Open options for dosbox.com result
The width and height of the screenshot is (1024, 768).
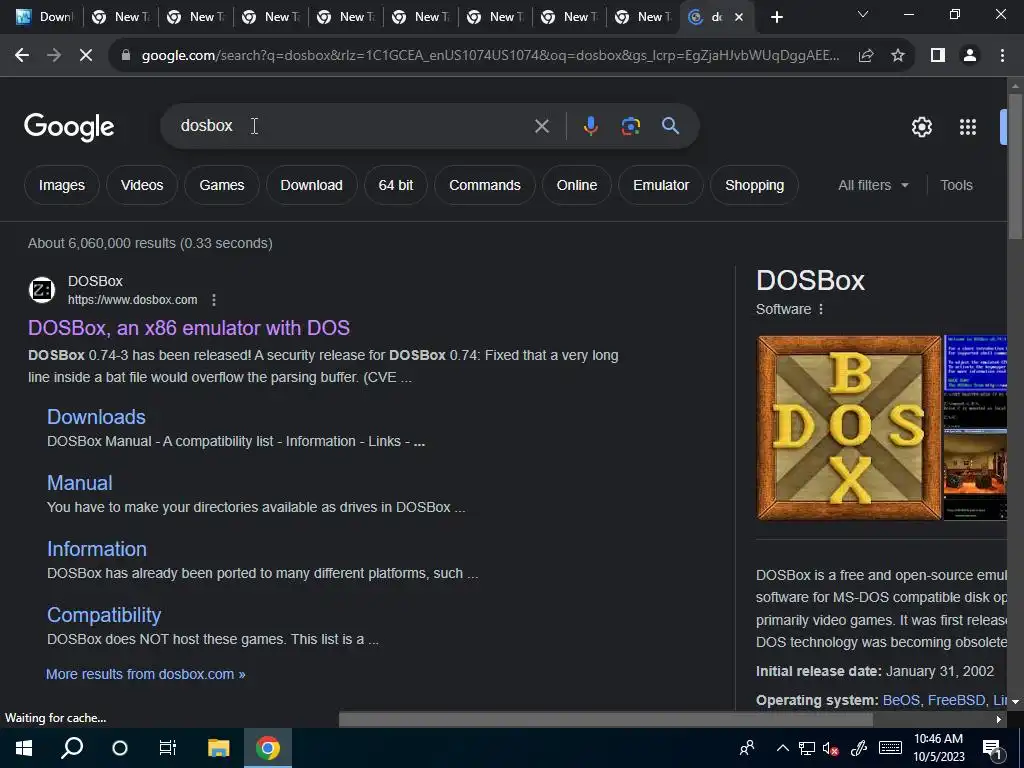(214, 300)
